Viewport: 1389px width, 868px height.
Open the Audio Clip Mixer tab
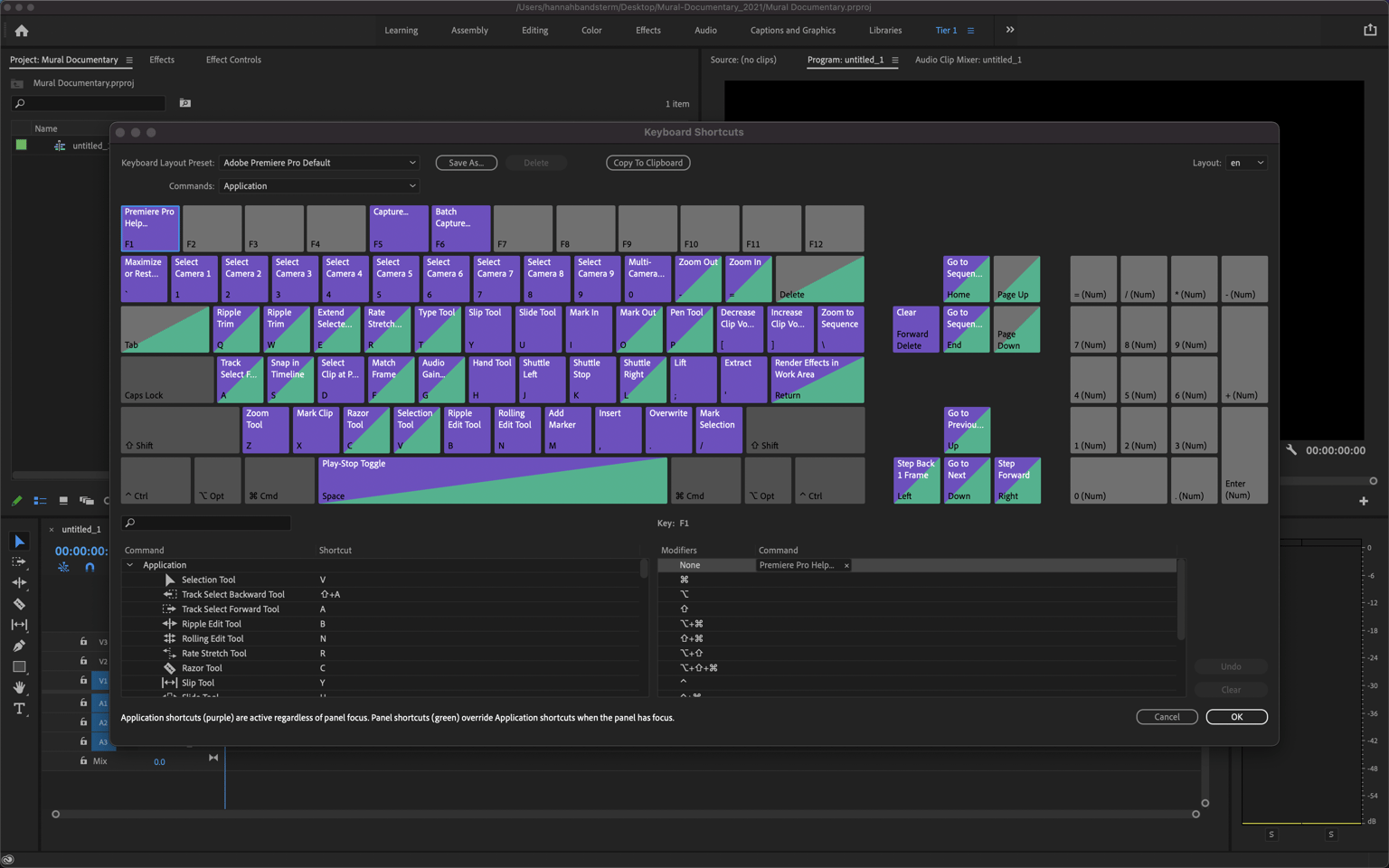click(x=969, y=60)
